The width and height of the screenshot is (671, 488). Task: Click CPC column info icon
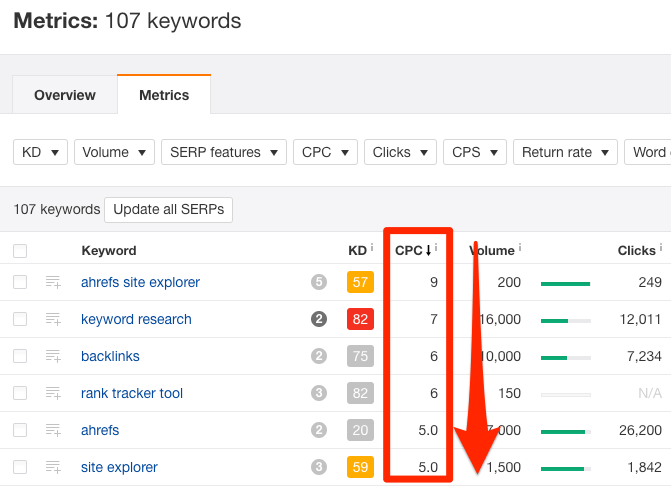[x=436, y=247]
